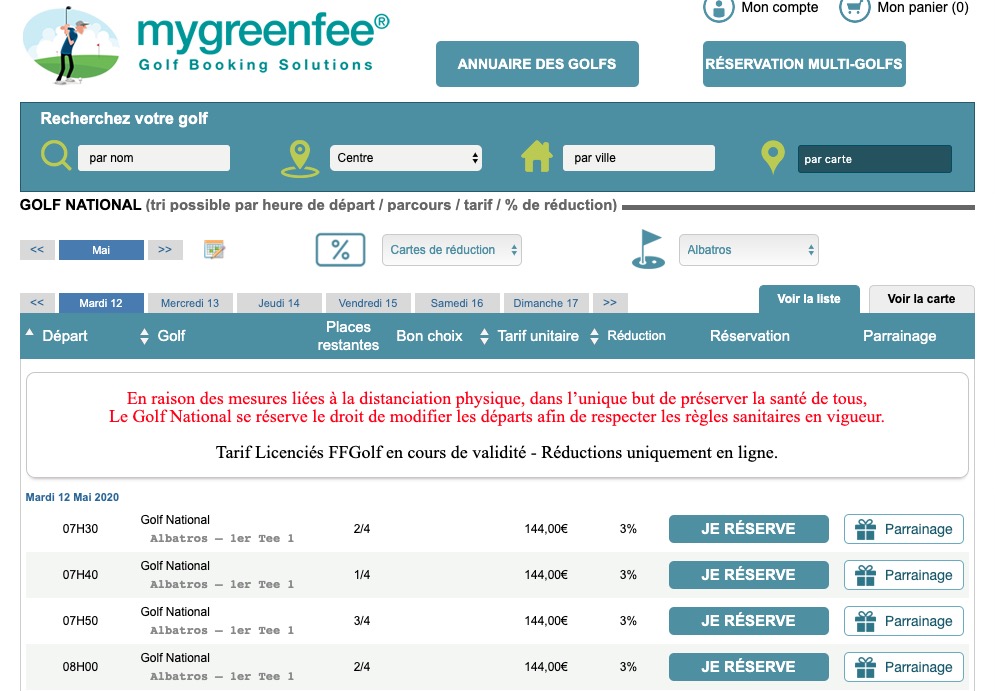Focus the par ville search field
The width and height of the screenshot is (995, 691).
pyautogui.click(x=638, y=158)
